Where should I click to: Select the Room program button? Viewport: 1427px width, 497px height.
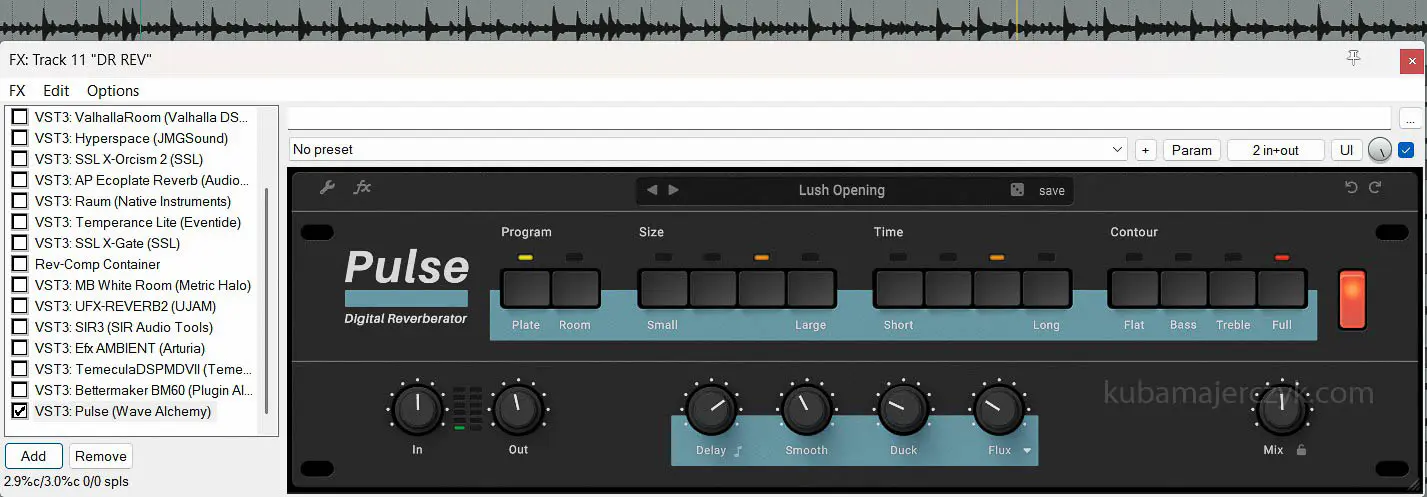click(x=575, y=288)
